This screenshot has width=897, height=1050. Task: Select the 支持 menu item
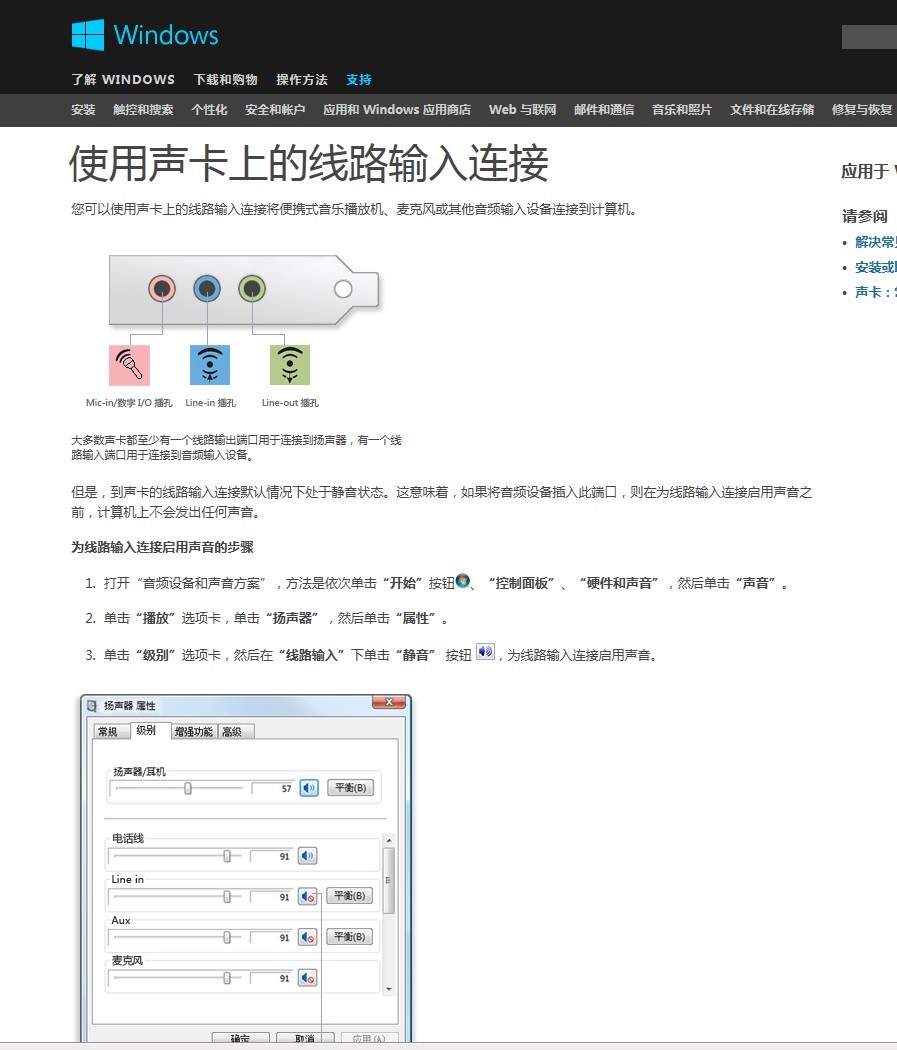359,80
